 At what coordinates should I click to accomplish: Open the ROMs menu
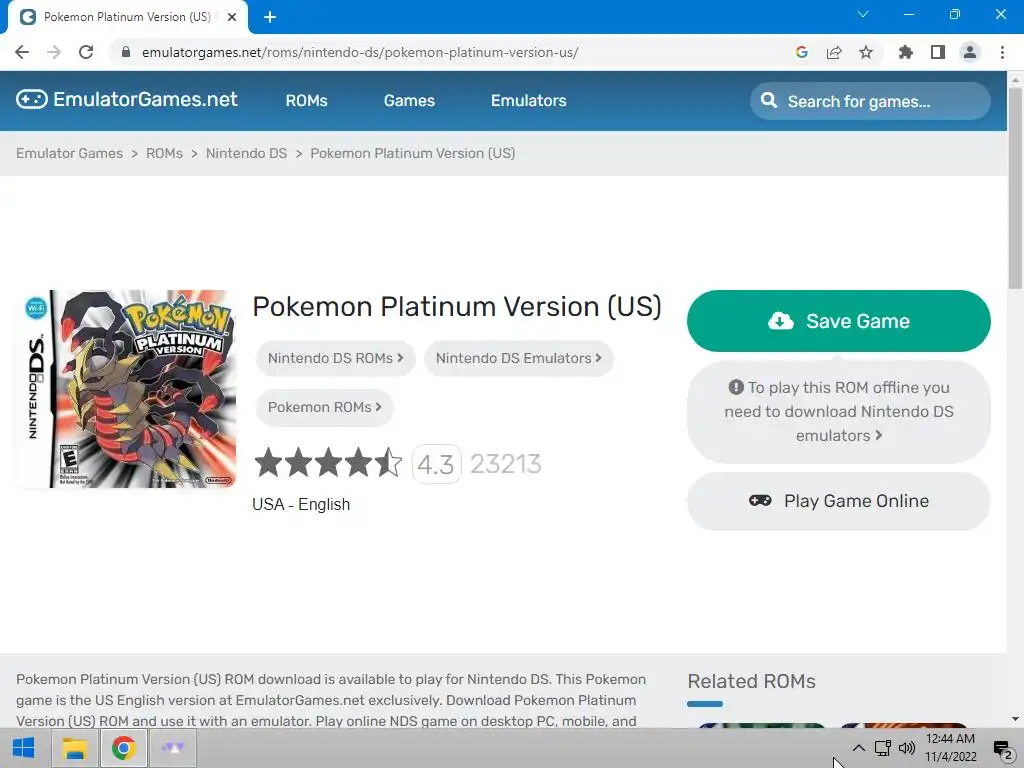tap(306, 101)
